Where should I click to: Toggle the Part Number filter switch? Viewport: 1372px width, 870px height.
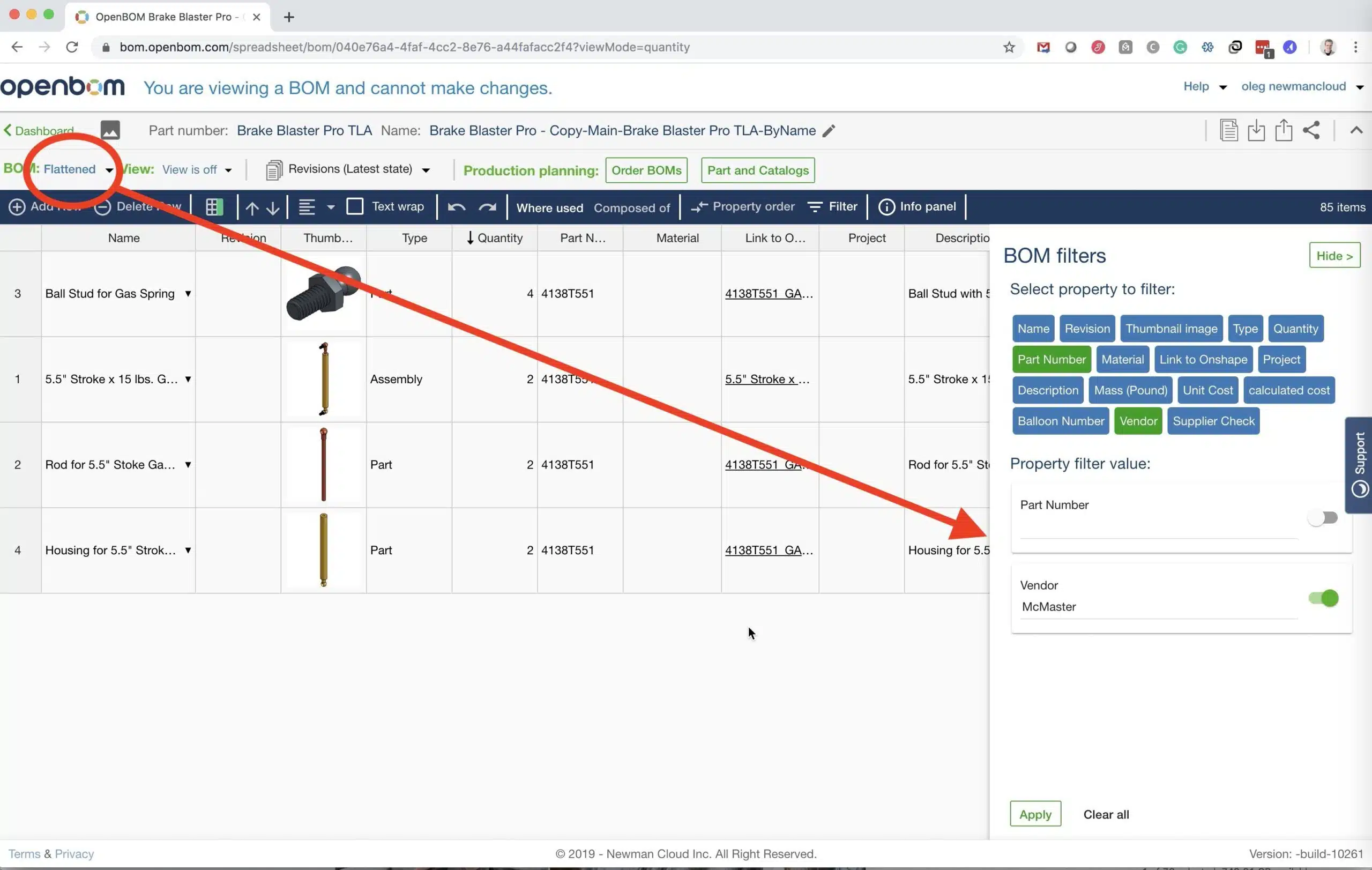(1323, 518)
